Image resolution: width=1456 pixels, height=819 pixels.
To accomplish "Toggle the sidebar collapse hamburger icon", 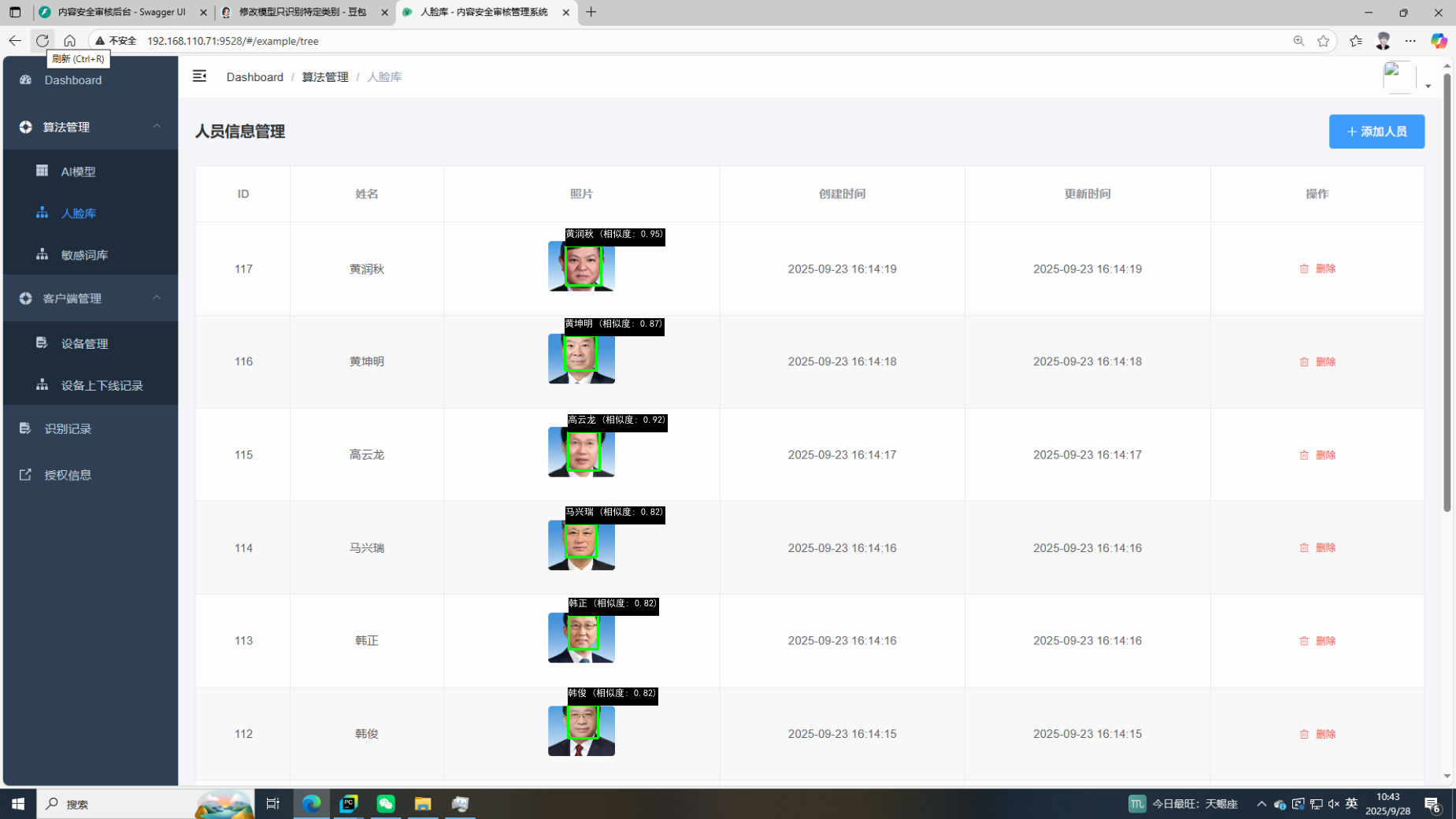I will click(x=199, y=76).
